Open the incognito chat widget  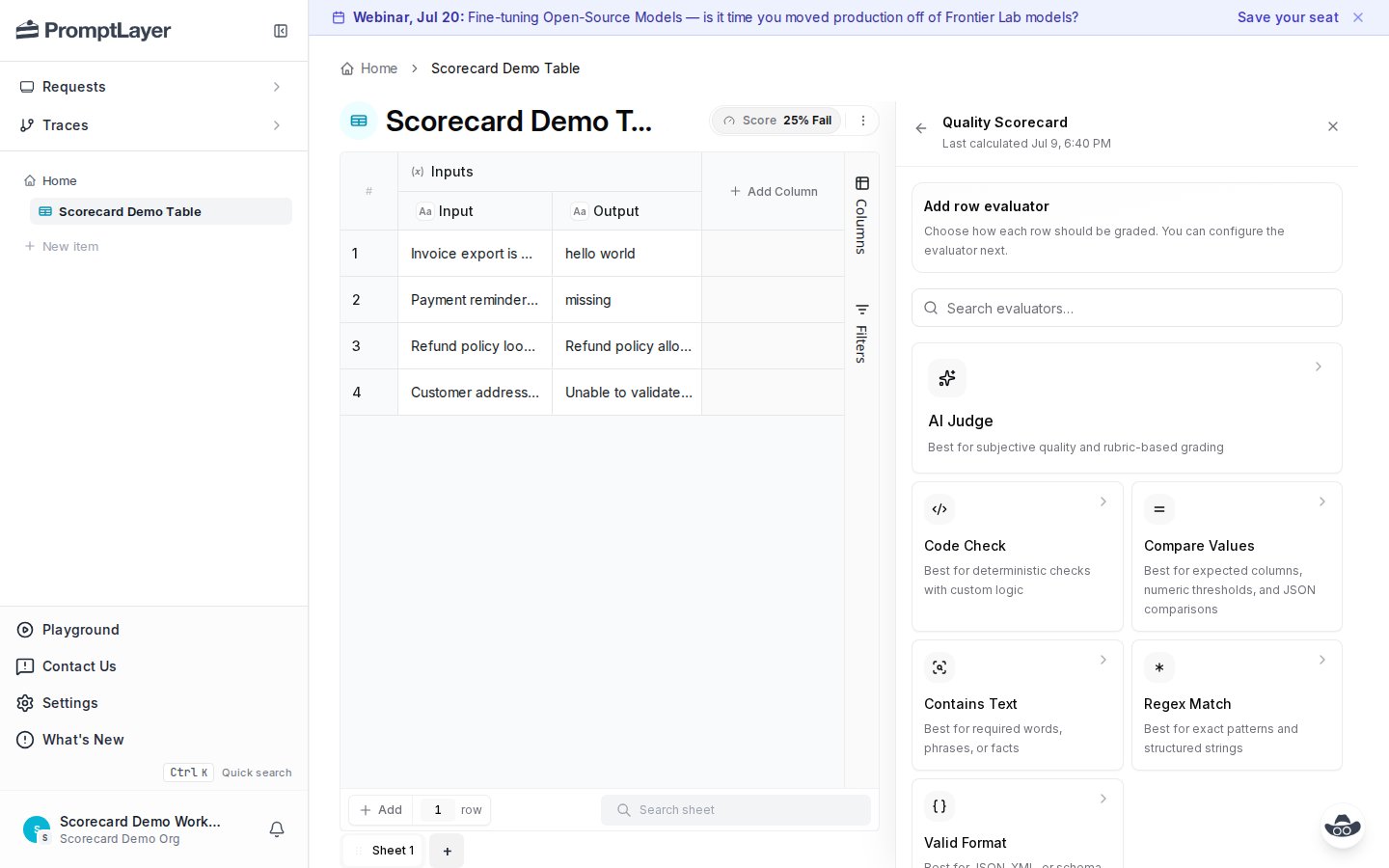click(1343, 826)
